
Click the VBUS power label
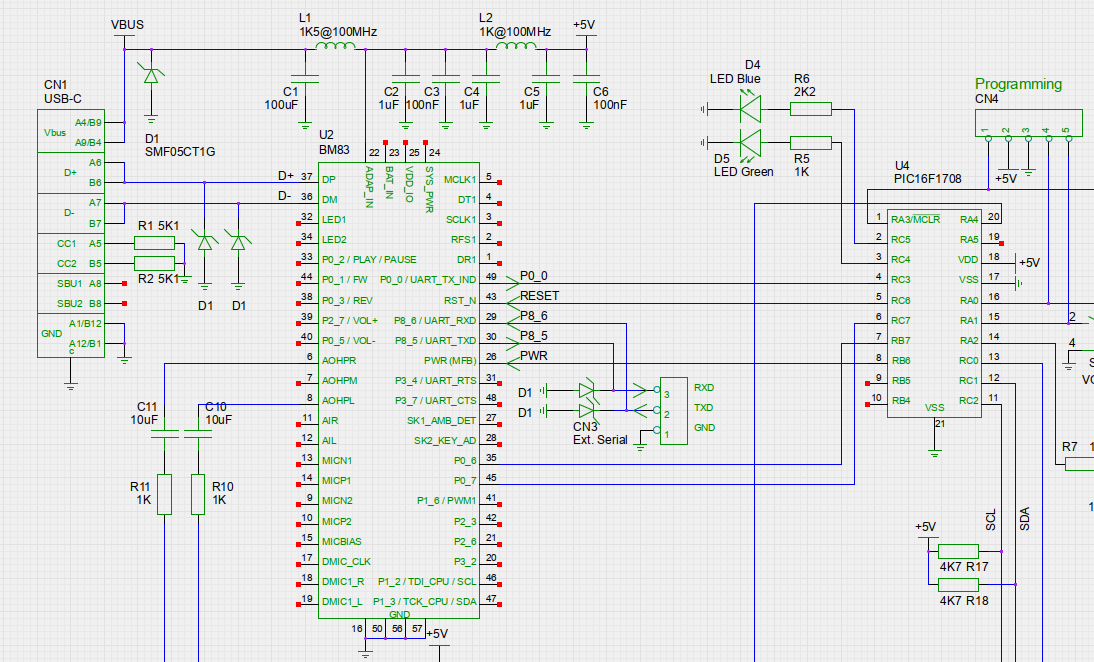pos(127,24)
